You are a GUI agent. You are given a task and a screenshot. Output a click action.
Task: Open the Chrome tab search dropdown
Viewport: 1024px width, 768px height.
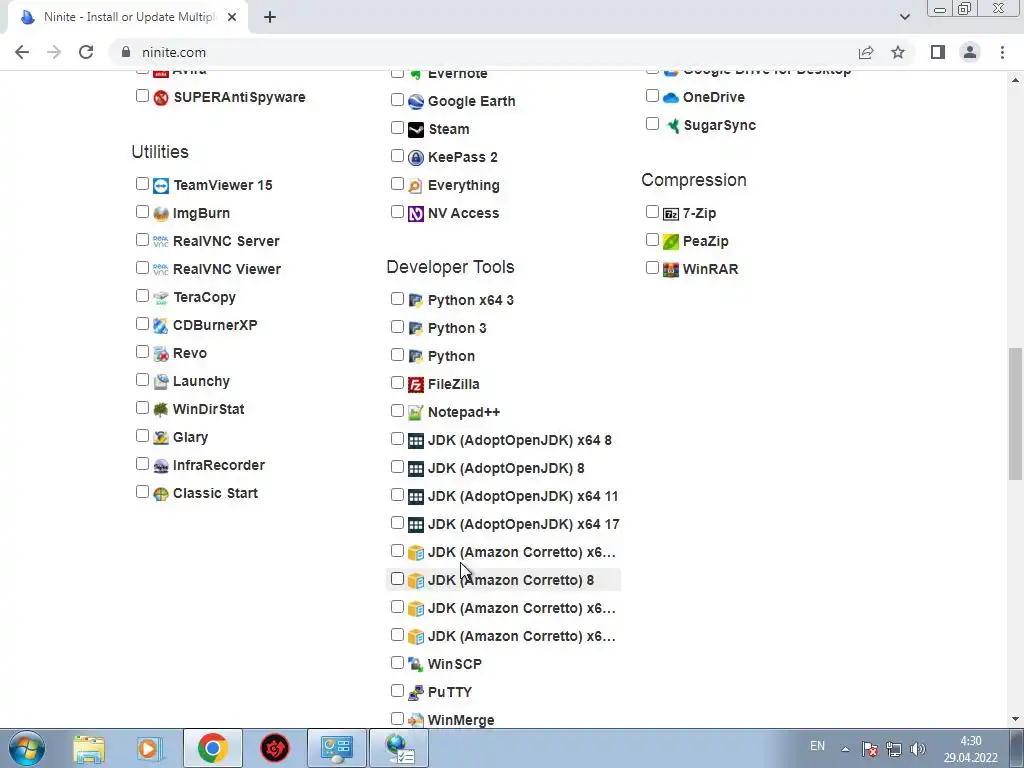click(x=904, y=17)
